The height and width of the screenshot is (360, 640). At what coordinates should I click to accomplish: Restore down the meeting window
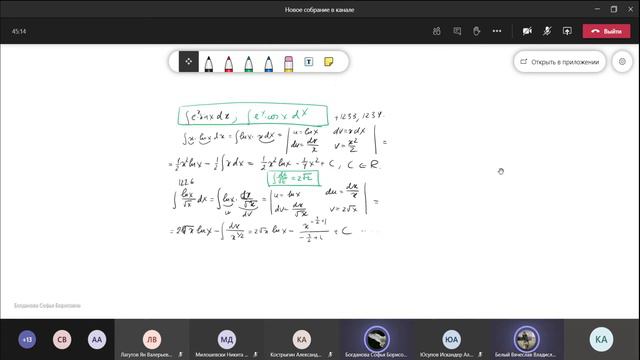tap(614, 9)
